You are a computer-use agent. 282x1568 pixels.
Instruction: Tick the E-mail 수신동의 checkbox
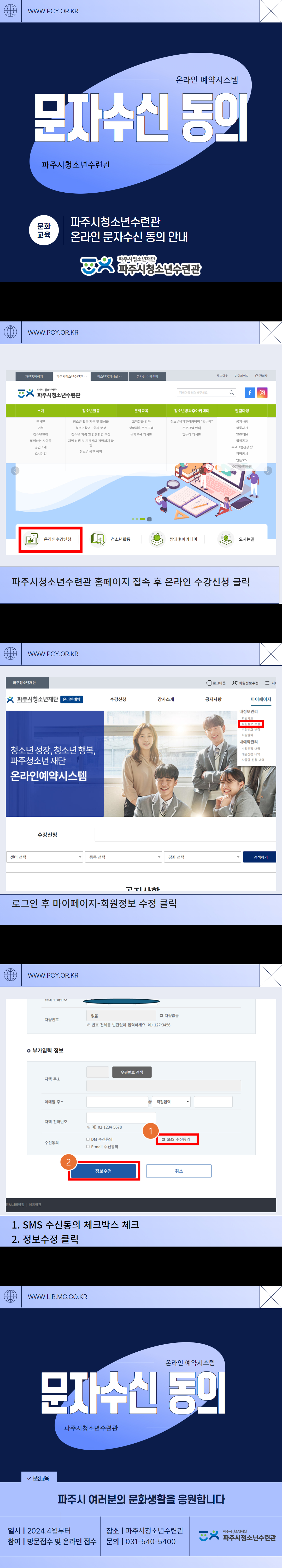[88, 1147]
